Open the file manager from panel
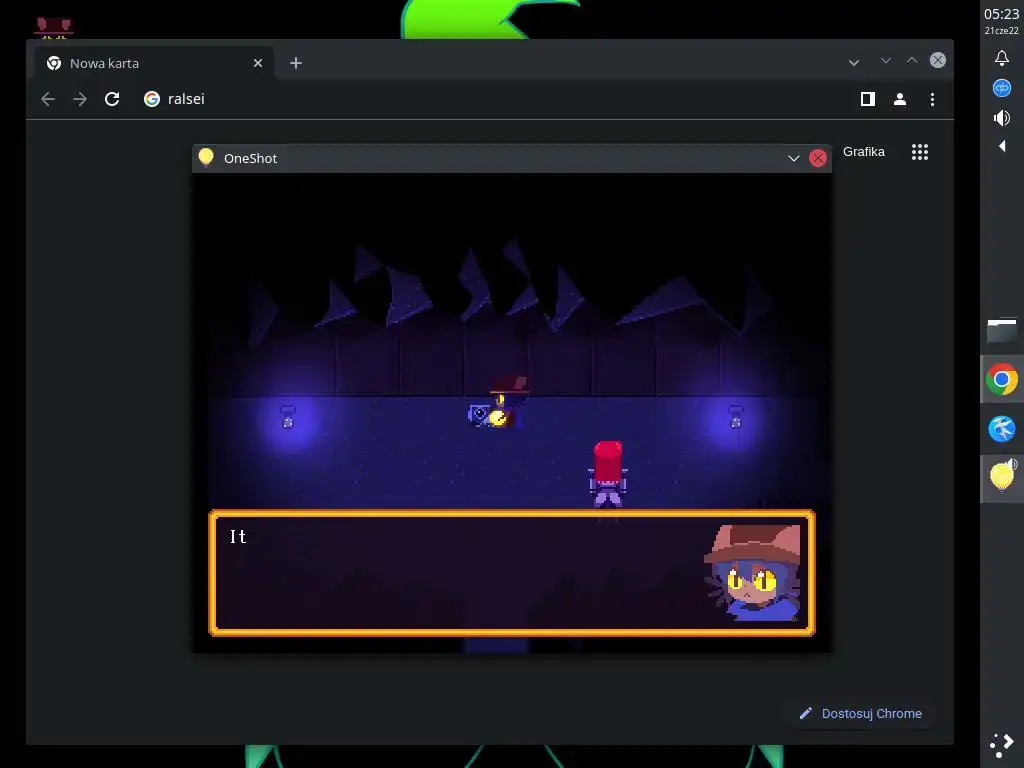The width and height of the screenshot is (1024, 768). pos(1002,331)
